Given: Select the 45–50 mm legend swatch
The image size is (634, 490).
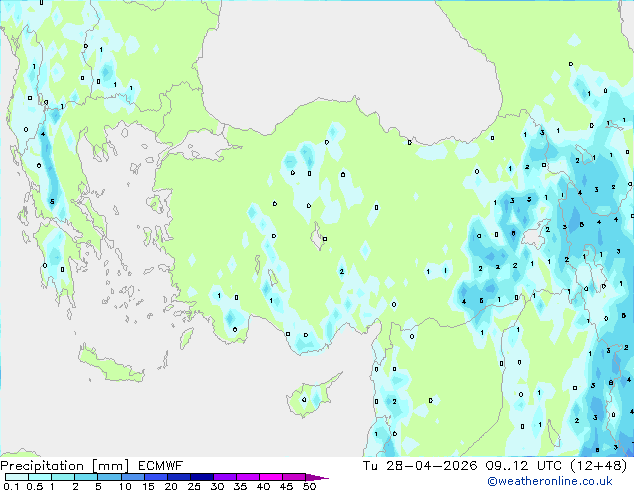Looking at the screenshot, I should coord(294,477).
